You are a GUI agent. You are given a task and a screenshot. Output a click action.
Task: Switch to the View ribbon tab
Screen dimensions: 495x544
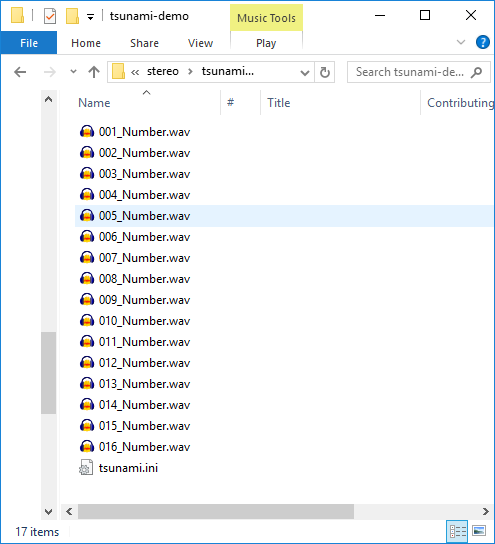pos(200,43)
